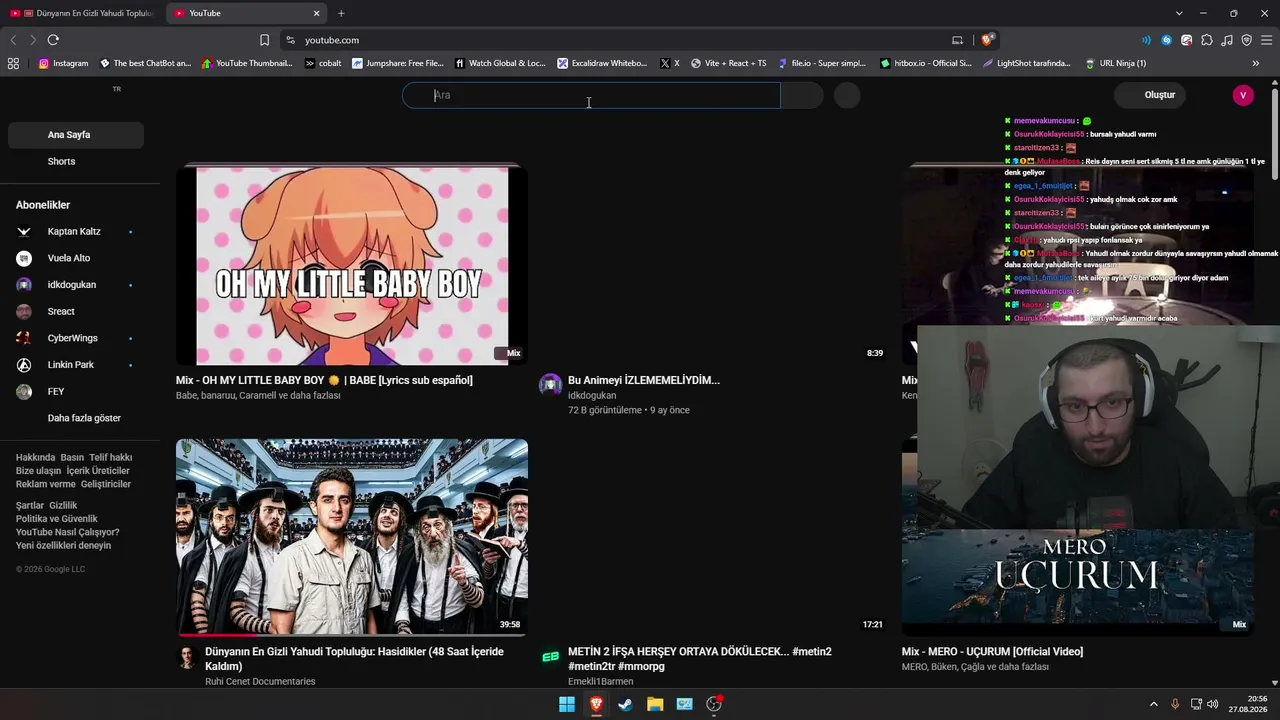Open the Brave hamburger main menu
The image size is (1280, 720).
pos(1266,40)
